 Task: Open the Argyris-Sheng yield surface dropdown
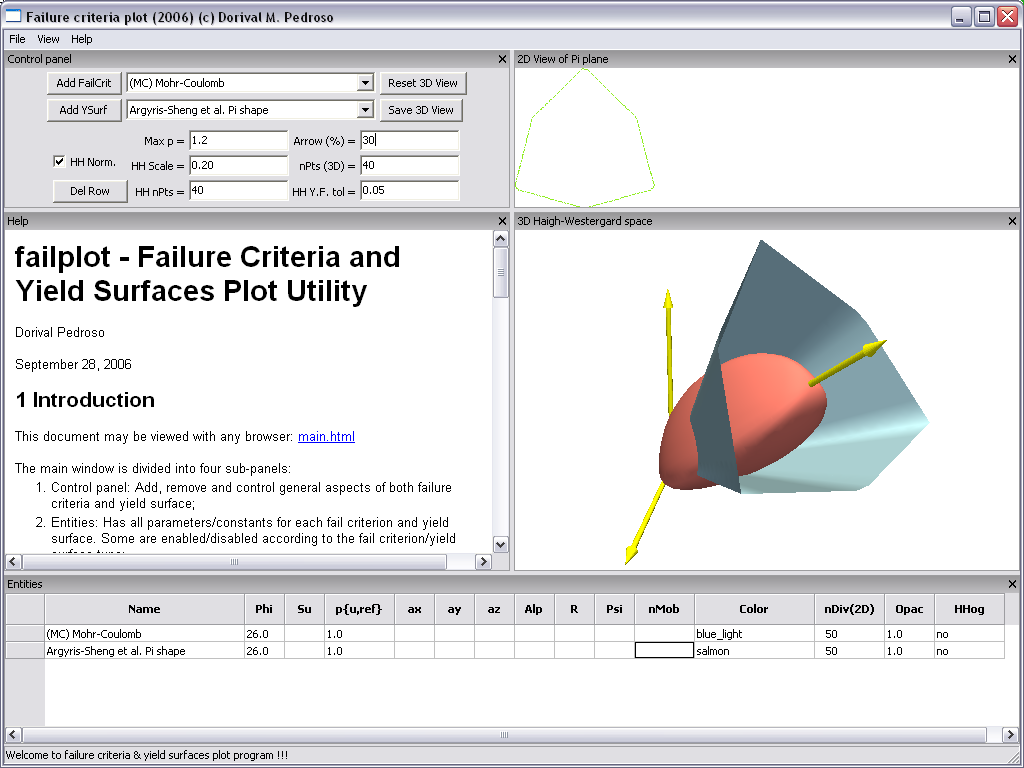point(365,110)
